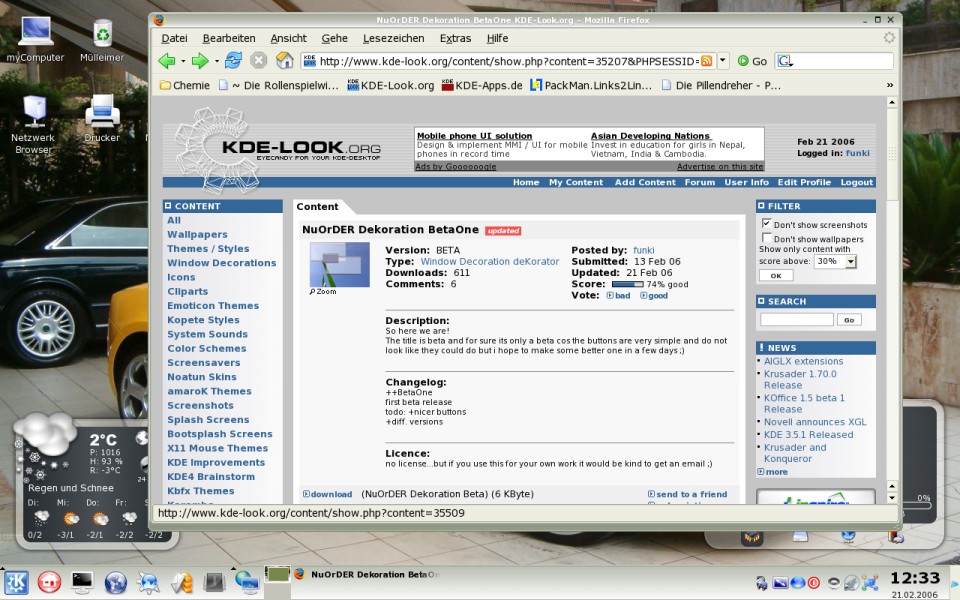This screenshot has width=960, height=600.
Task: Click the desktop pager preview in taskbar
Action: pos(277,574)
